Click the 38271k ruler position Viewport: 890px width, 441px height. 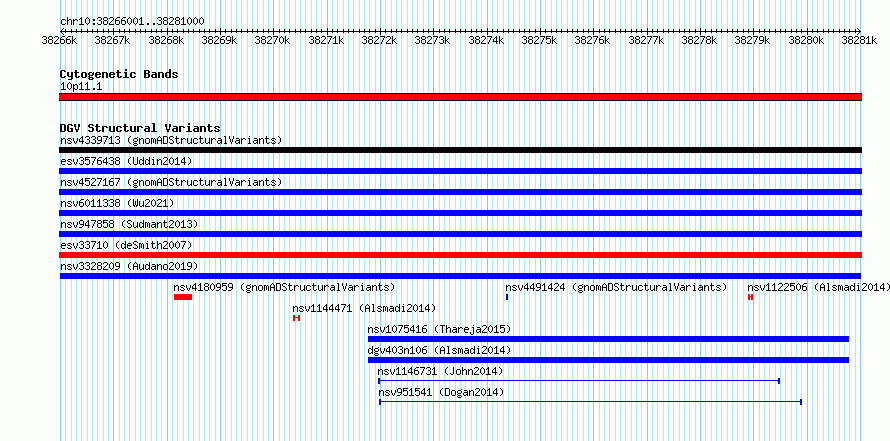tap(326, 40)
